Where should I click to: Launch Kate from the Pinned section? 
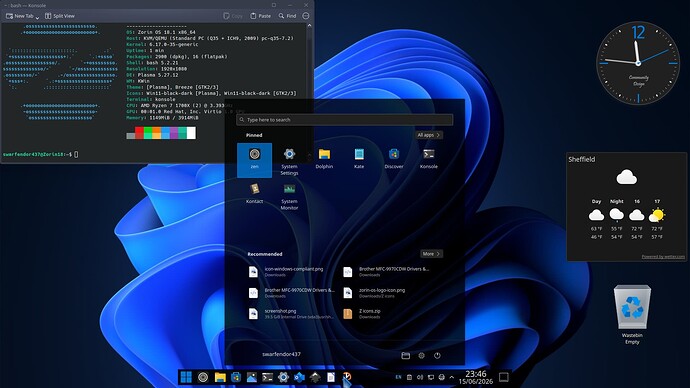coord(359,159)
